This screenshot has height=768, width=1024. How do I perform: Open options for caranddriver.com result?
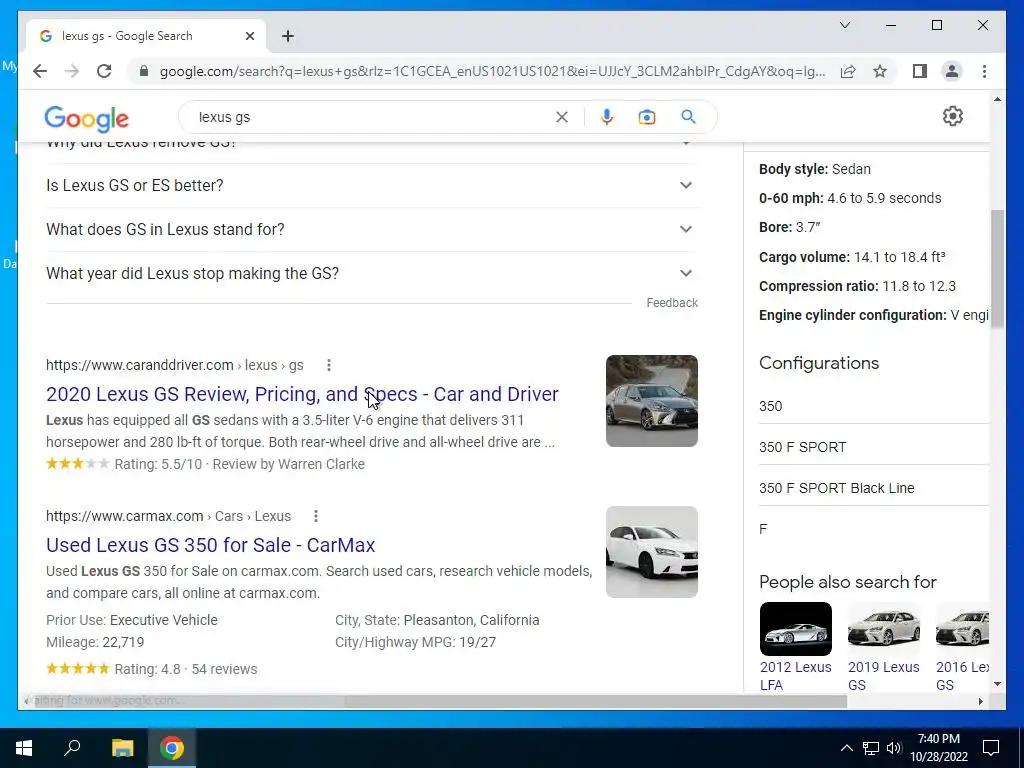pyautogui.click(x=329, y=365)
